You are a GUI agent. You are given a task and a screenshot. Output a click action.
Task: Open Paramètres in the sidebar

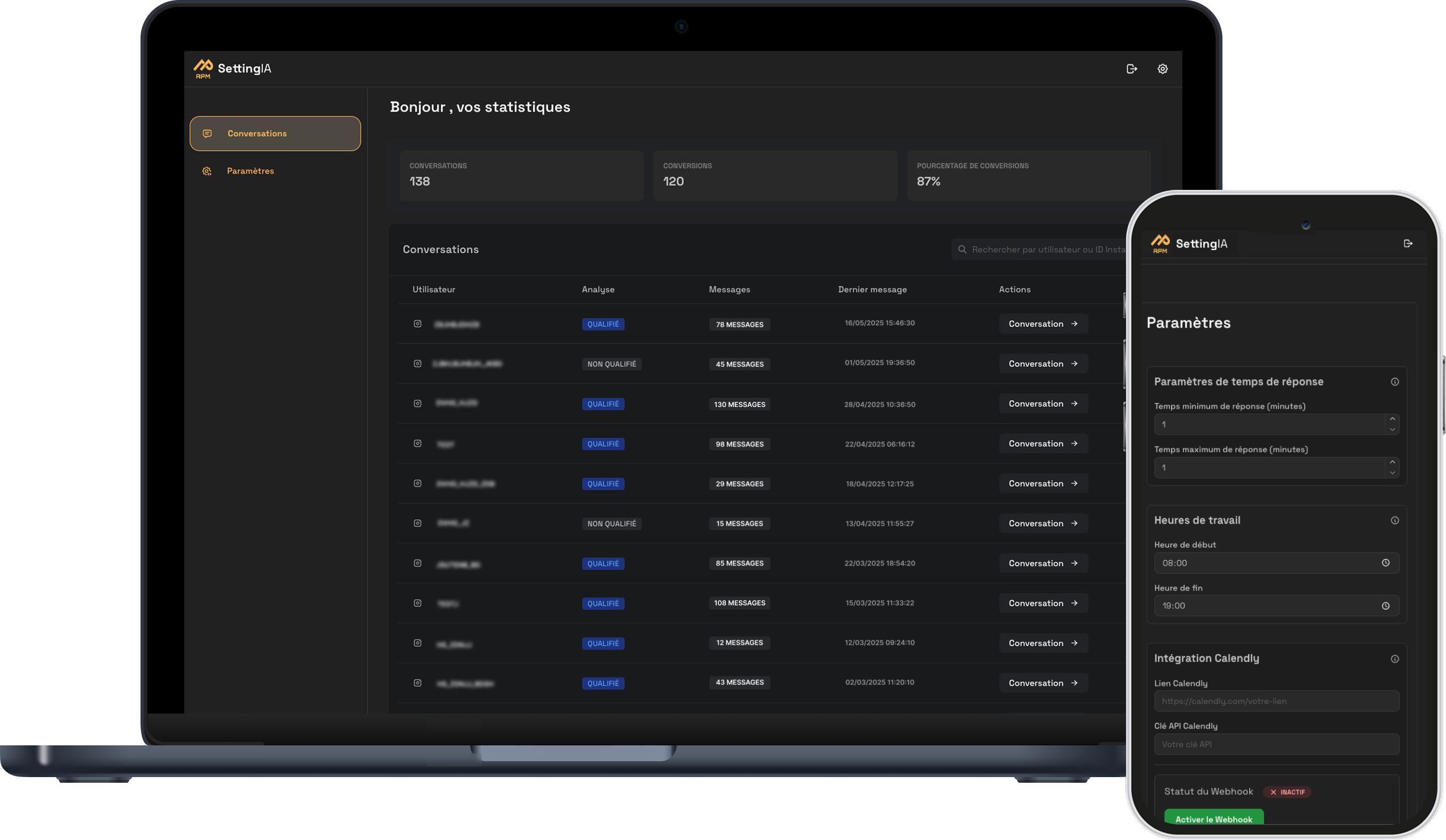pos(250,171)
